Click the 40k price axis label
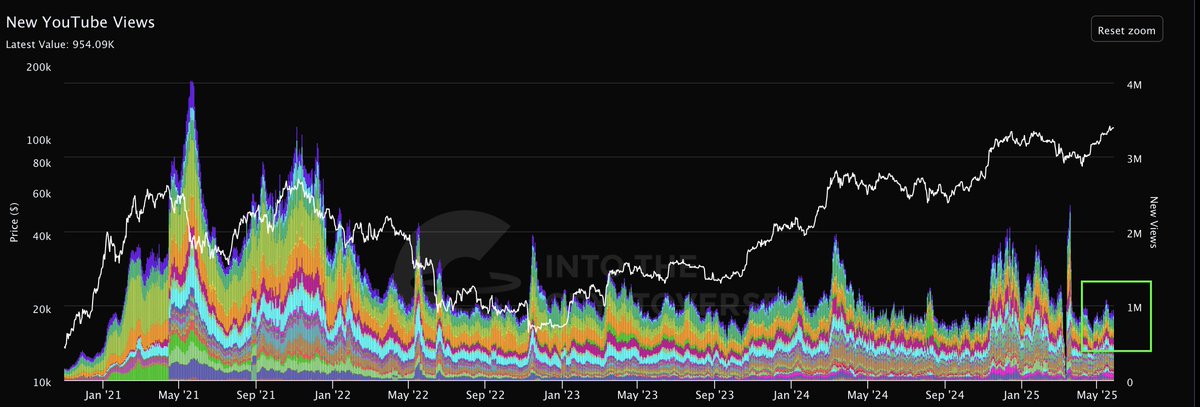The width and height of the screenshot is (1200, 407). (44, 235)
